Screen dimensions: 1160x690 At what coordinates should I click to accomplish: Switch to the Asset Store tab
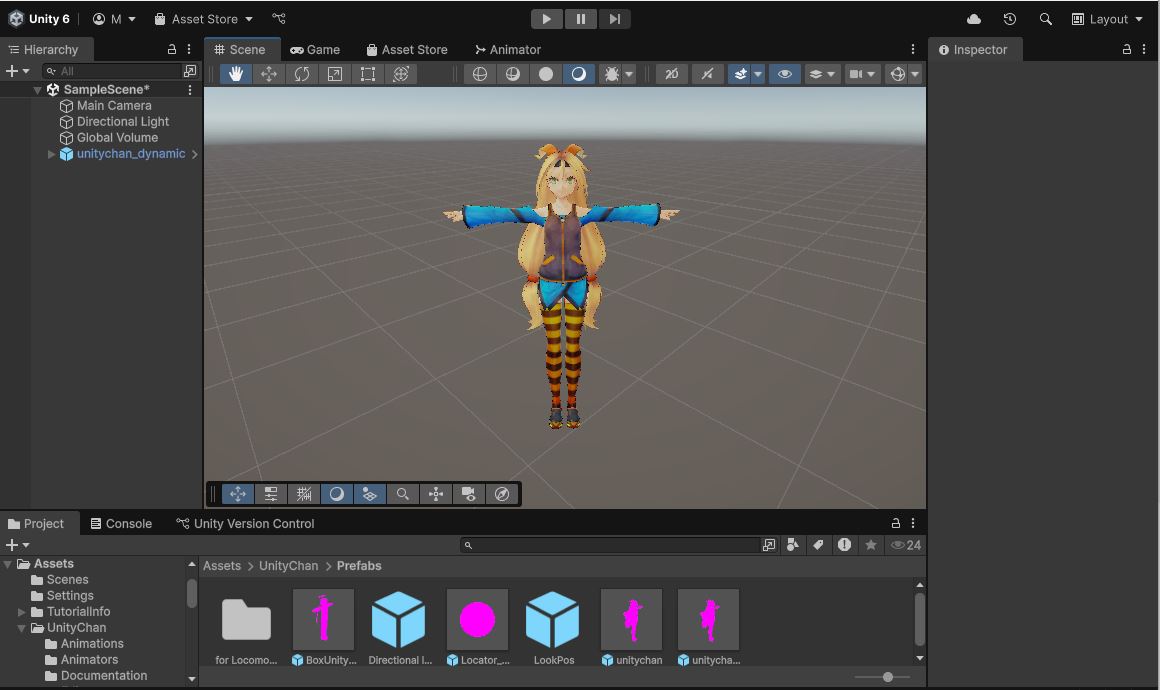407,50
